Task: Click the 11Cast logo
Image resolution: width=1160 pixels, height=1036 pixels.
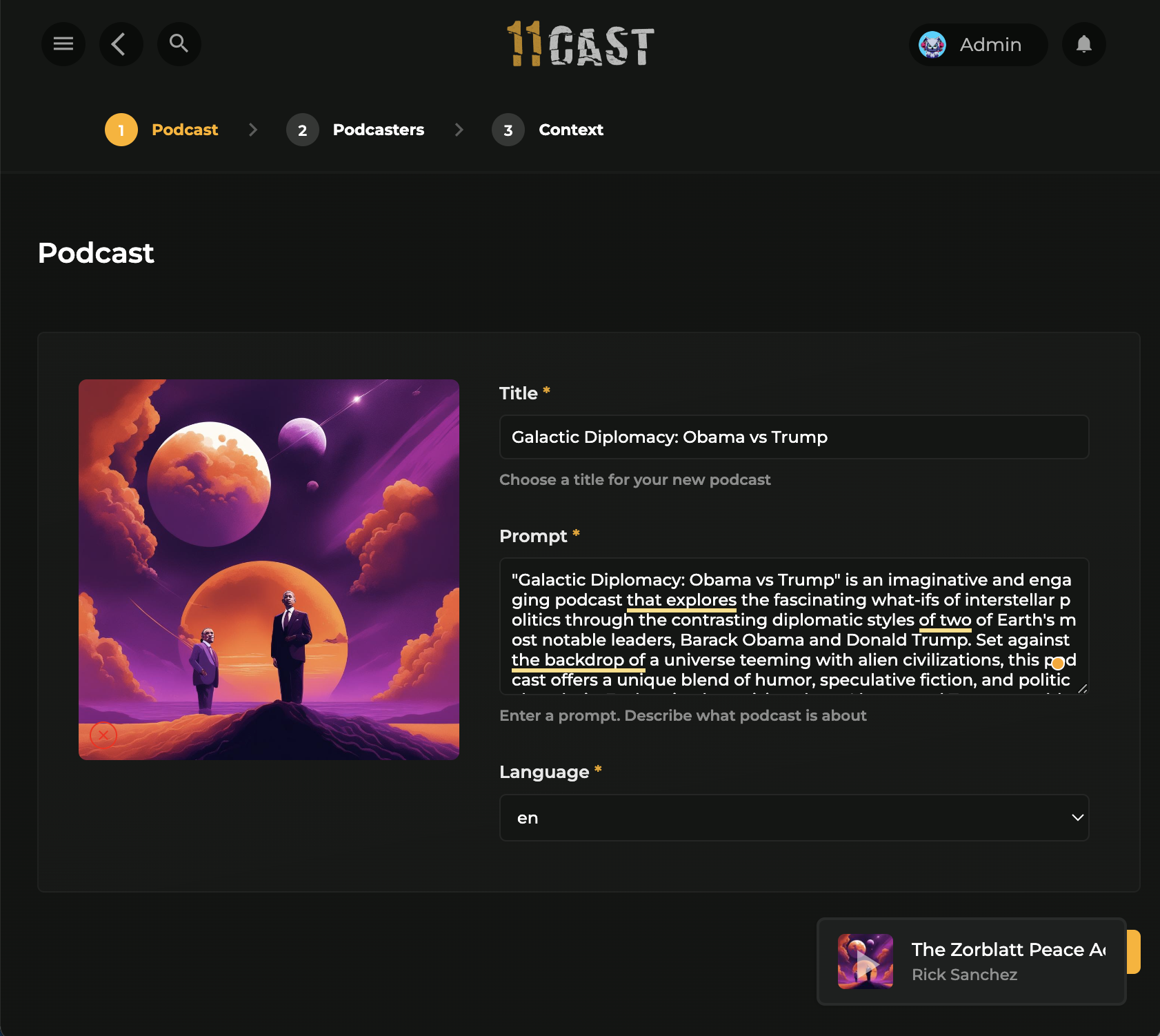Action: click(x=580, y=44)
